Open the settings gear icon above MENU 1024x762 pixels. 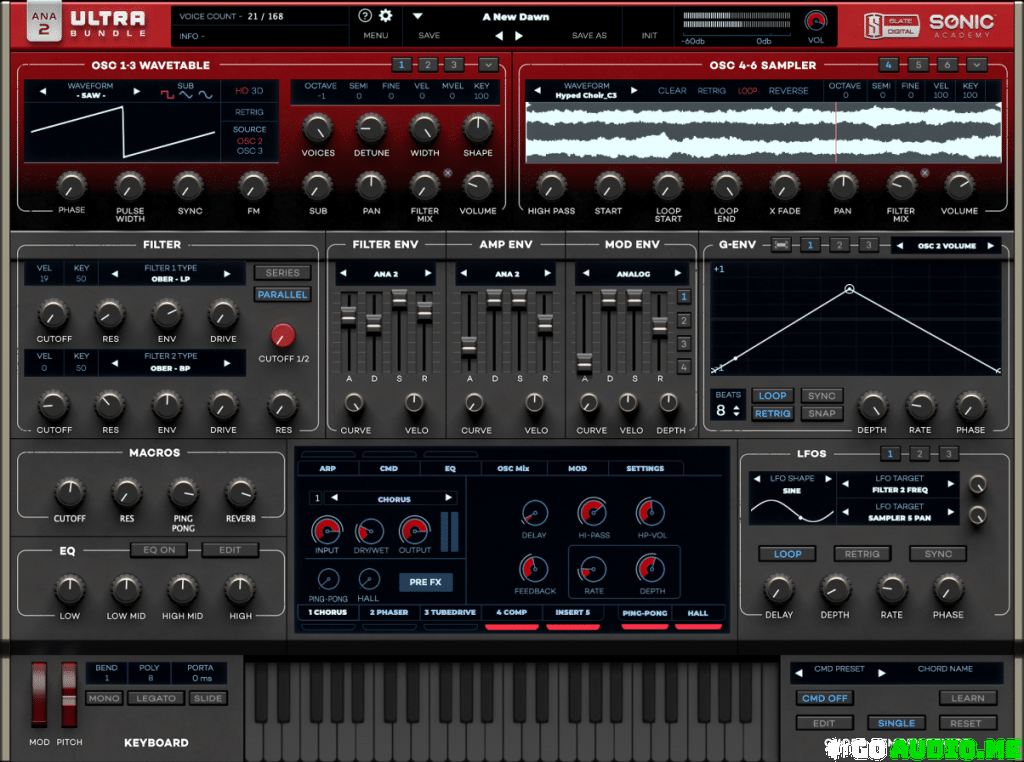click(385, 15)
